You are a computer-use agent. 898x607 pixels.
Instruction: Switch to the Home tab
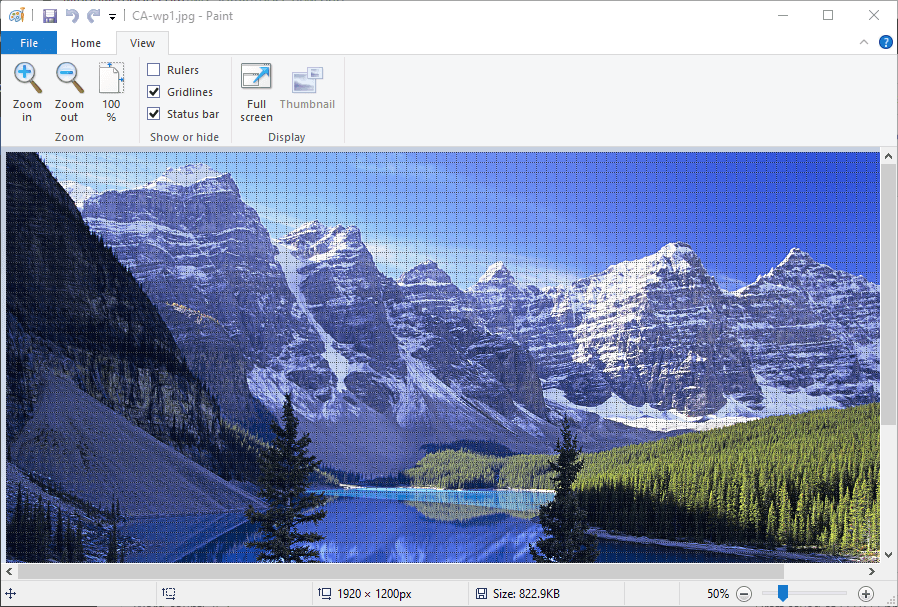click(86, 43)
